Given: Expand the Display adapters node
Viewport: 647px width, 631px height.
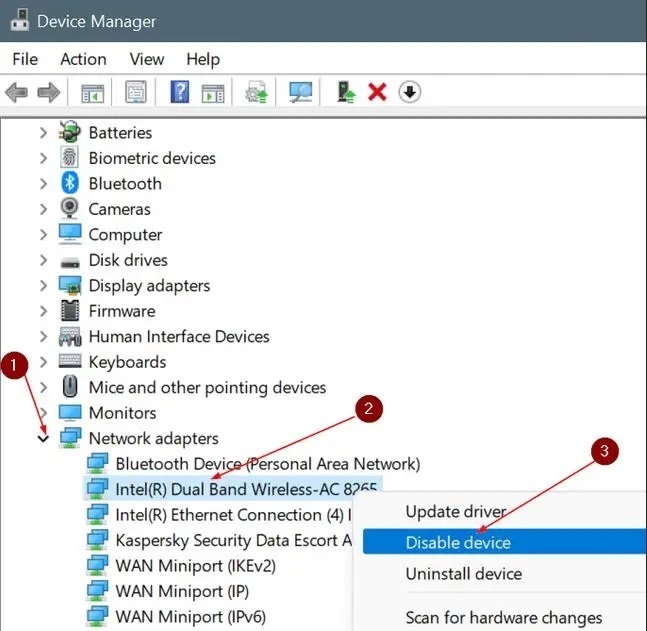Looking at the screenshot, I should tap(43, 286).
